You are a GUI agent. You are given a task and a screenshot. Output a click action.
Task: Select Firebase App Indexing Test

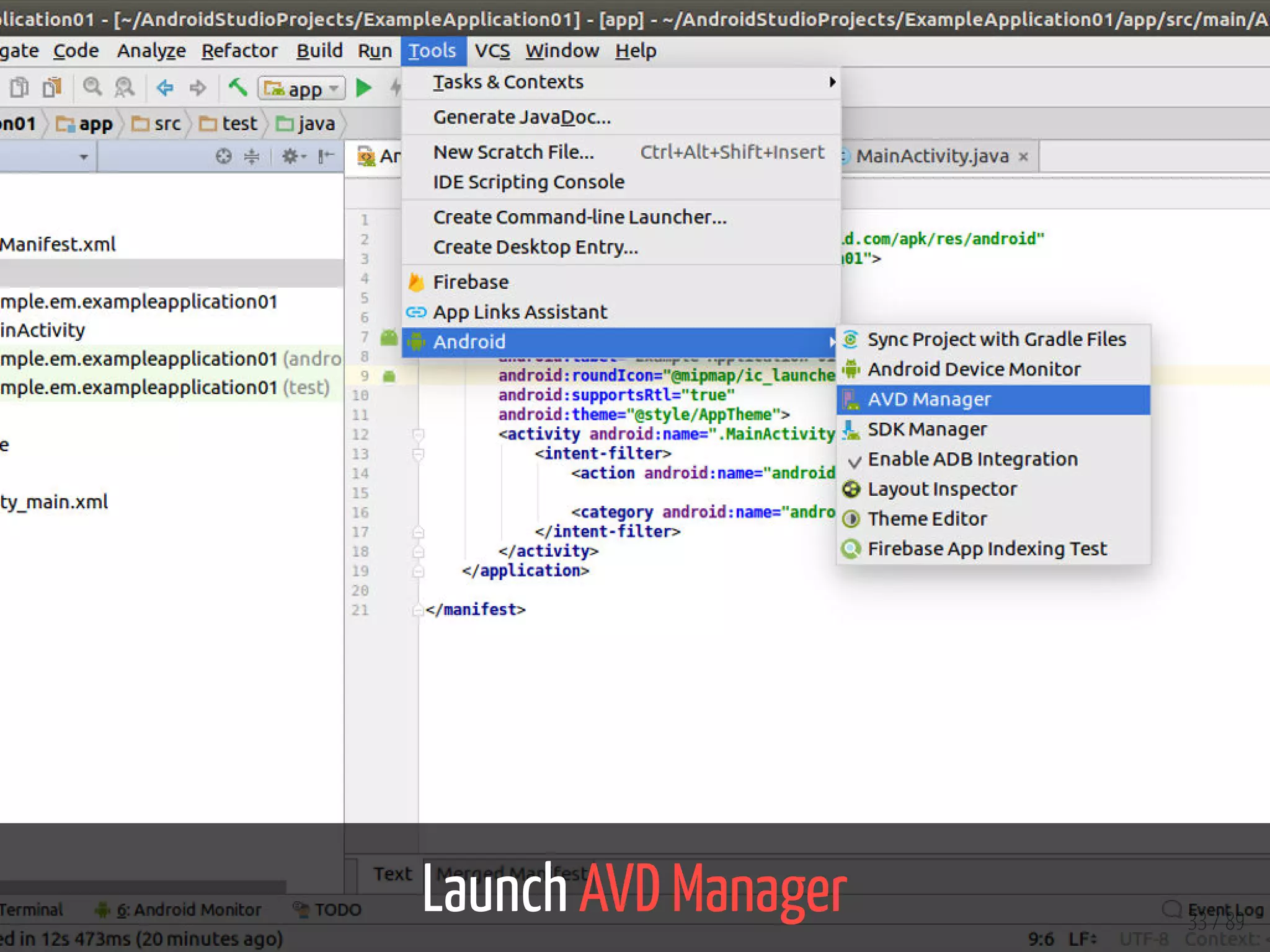point(993,549)
